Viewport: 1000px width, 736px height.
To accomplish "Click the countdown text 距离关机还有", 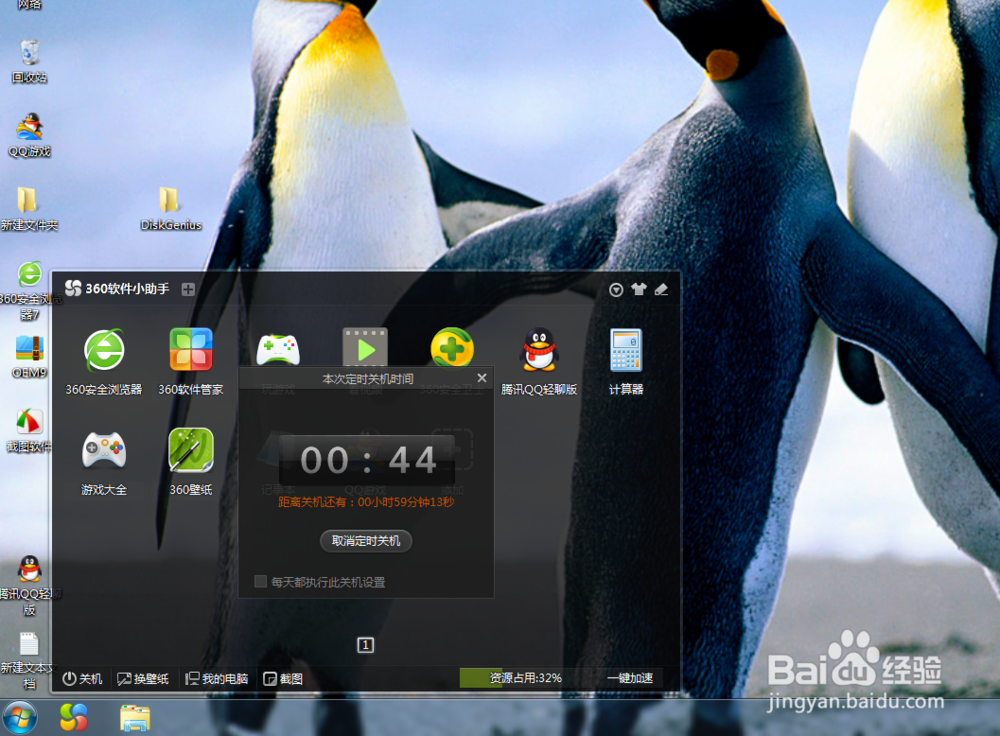I will point(366,502).
